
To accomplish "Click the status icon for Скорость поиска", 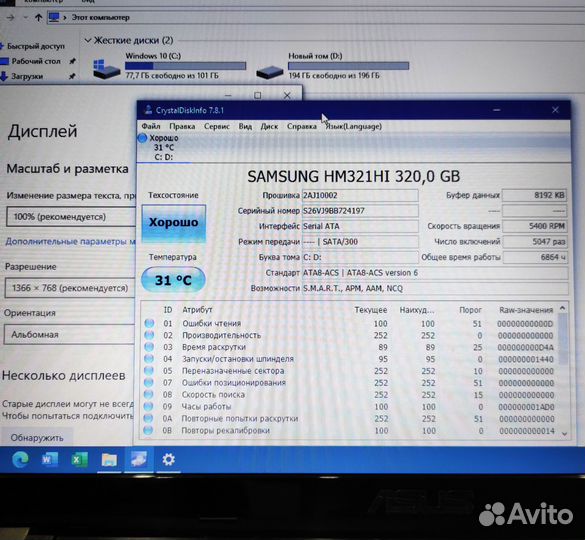I will [x=148, y=394].
